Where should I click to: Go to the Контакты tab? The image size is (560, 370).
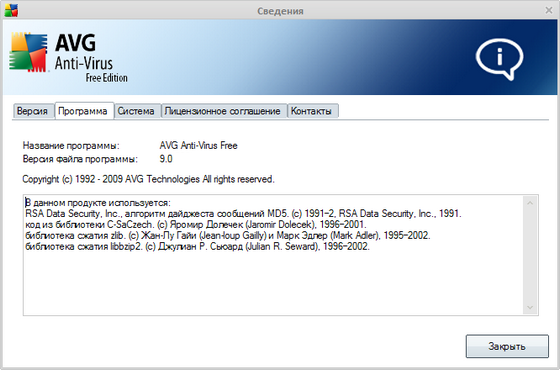[x=313, y=111]
